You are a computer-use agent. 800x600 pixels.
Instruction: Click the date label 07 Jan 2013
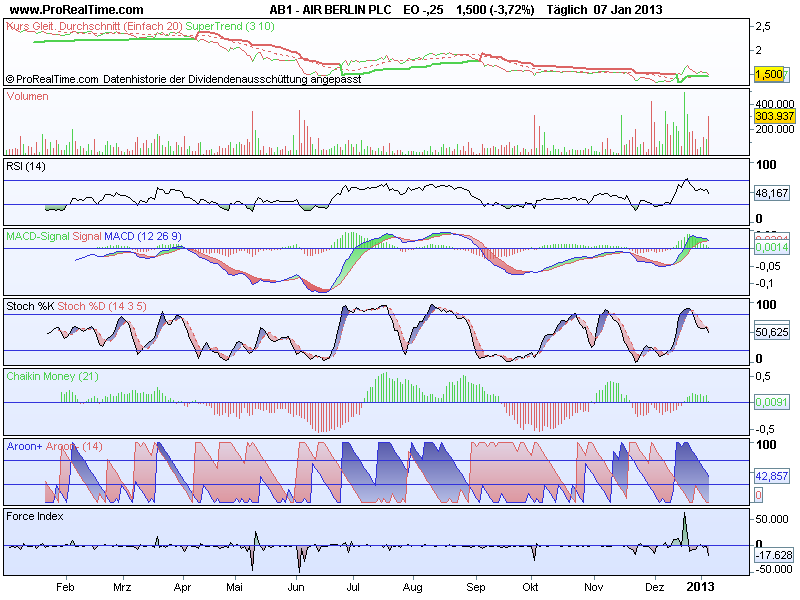pyautogui.click(x=628, y=10)
